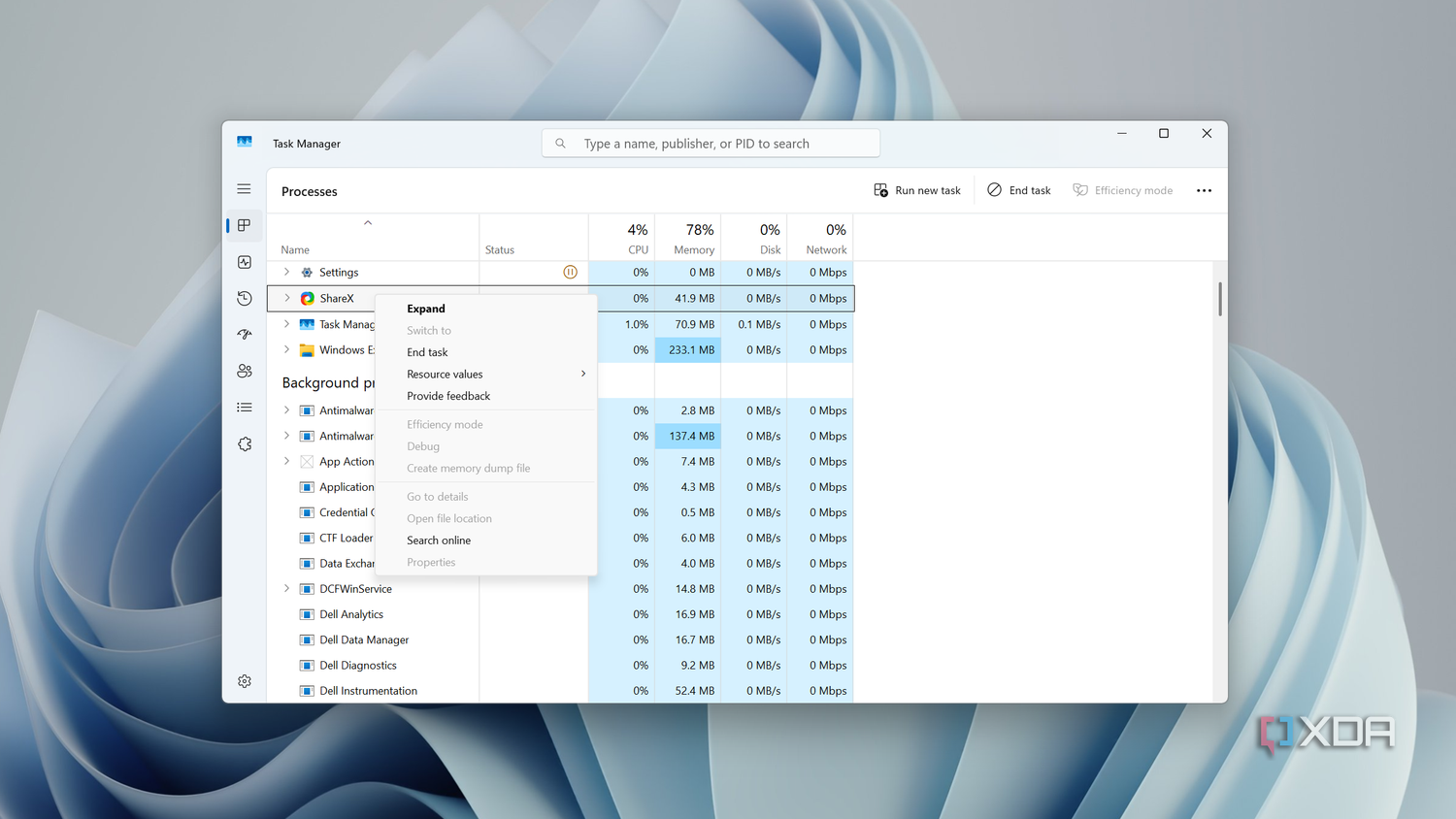Open the navigation hamburger menu
Image resolution: width=1456 pixels, height=819 pixels.
(x=244, y=189)
